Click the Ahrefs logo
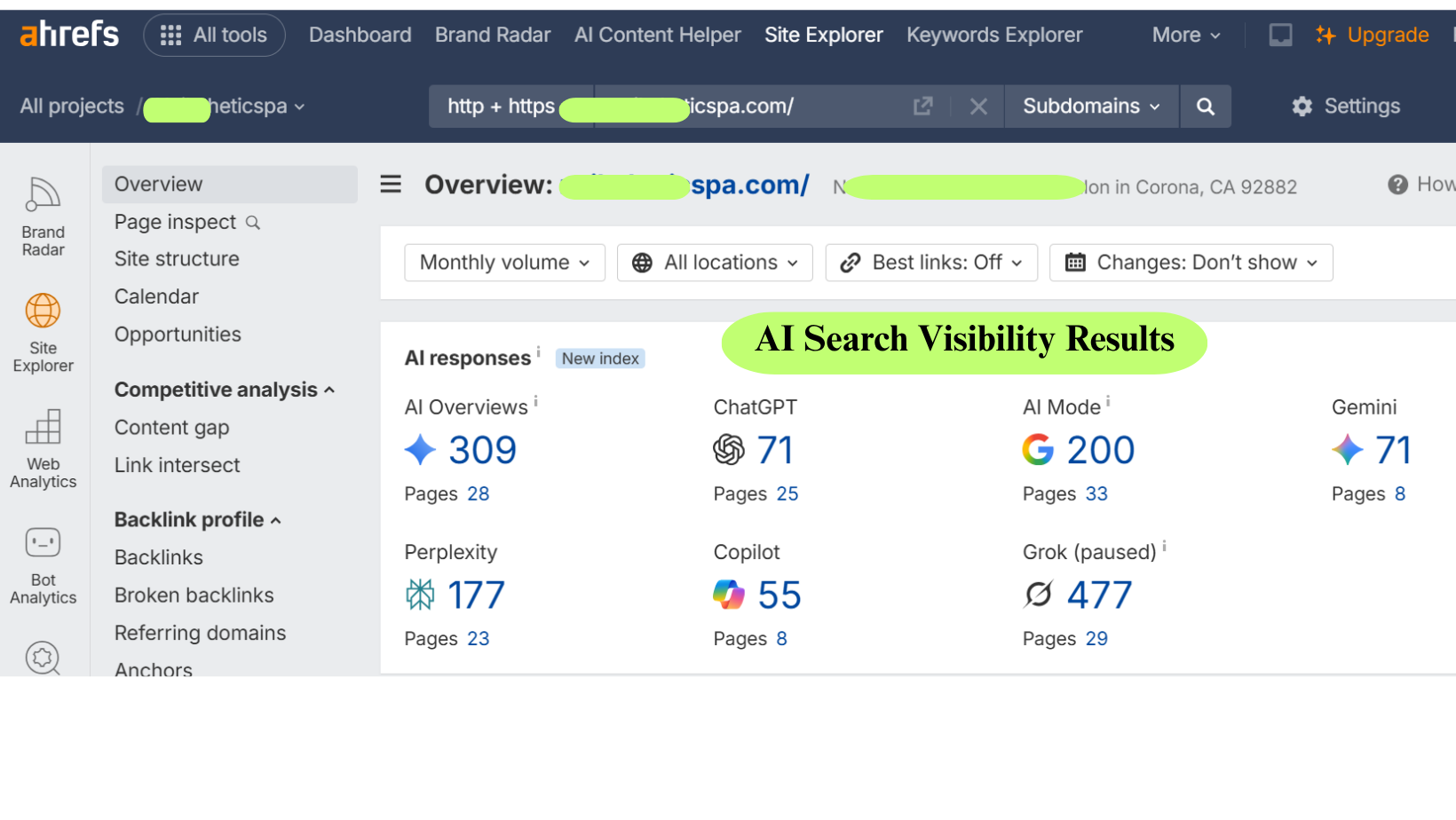This screenshot has width=1456, height=820. (69, 35)
